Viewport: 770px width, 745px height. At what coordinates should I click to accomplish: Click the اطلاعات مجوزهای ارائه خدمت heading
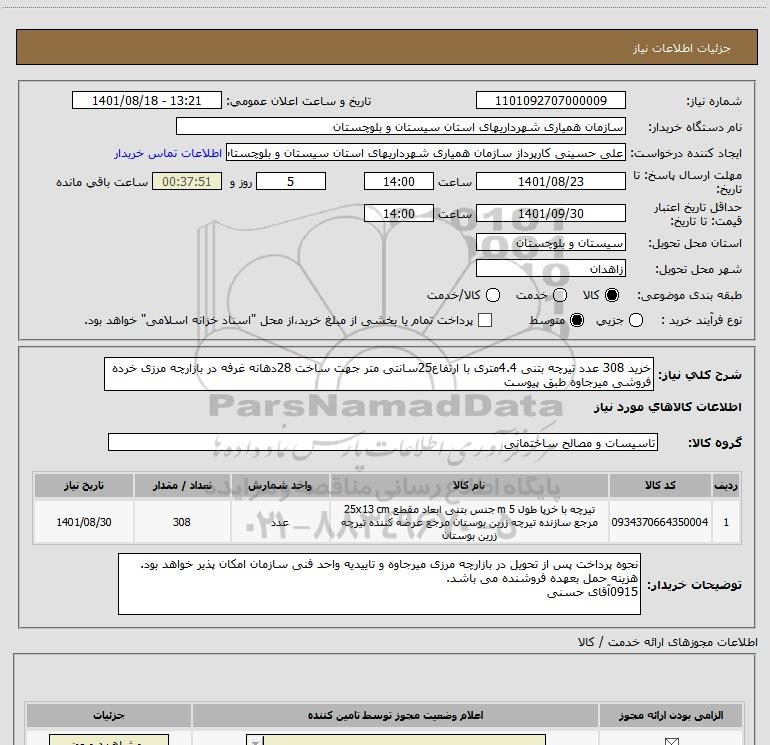pyautogui.click(x=668, y=641)
